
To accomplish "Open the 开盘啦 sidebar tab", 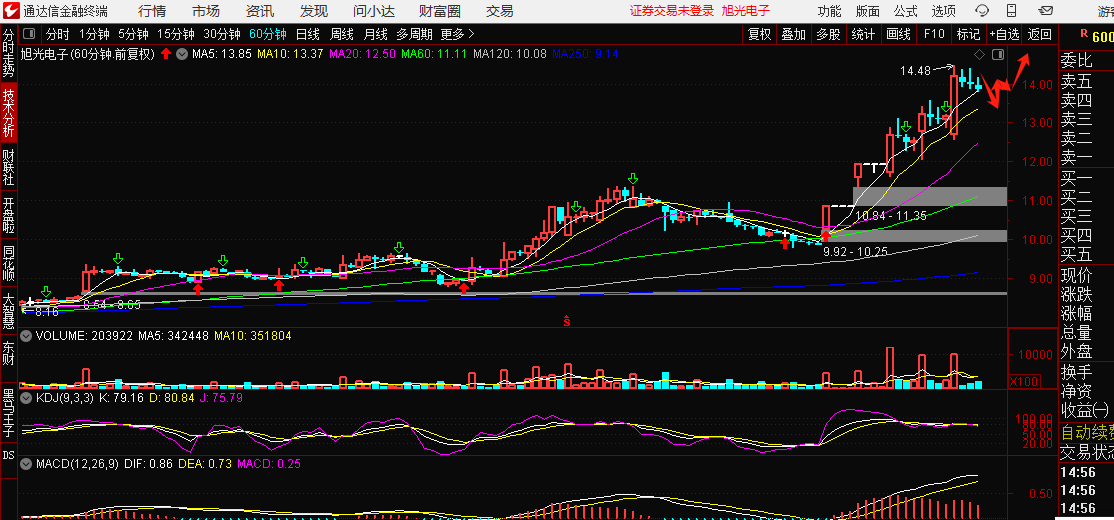I will [x=9, y=215].
